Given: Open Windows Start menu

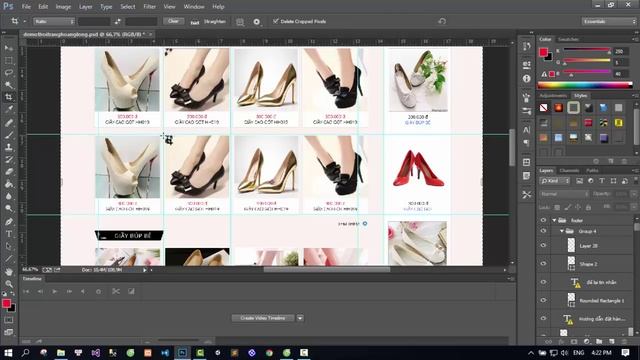Looking at the screenshot, I should point(8,352).
